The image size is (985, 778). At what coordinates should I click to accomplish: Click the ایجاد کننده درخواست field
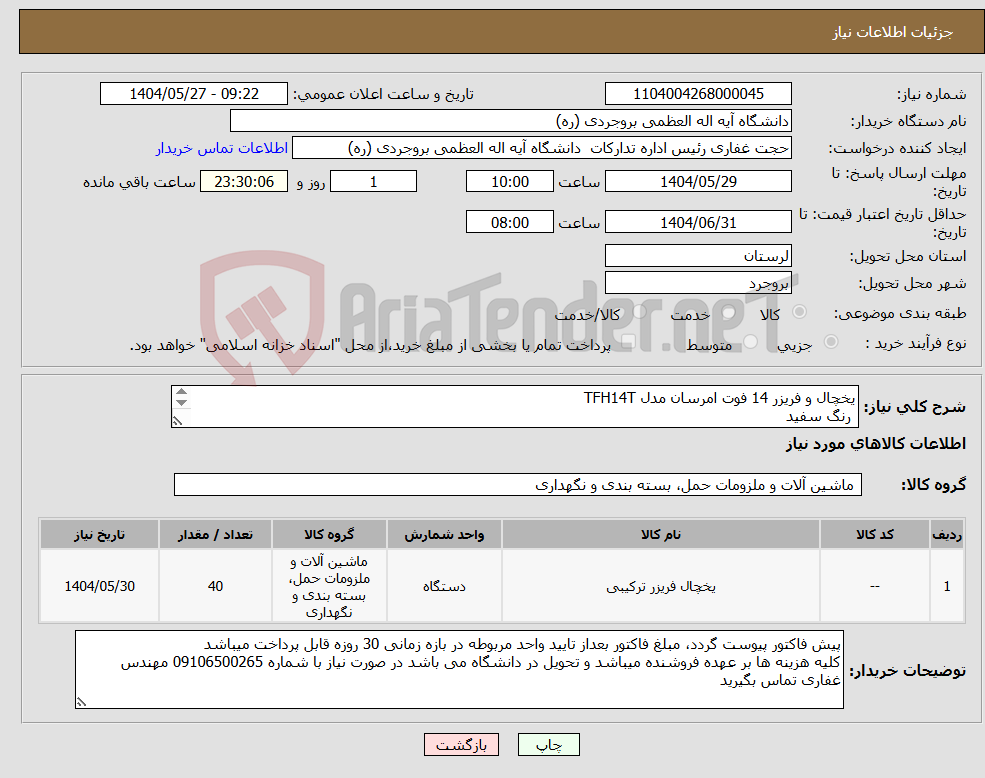[x=541, y=148]
